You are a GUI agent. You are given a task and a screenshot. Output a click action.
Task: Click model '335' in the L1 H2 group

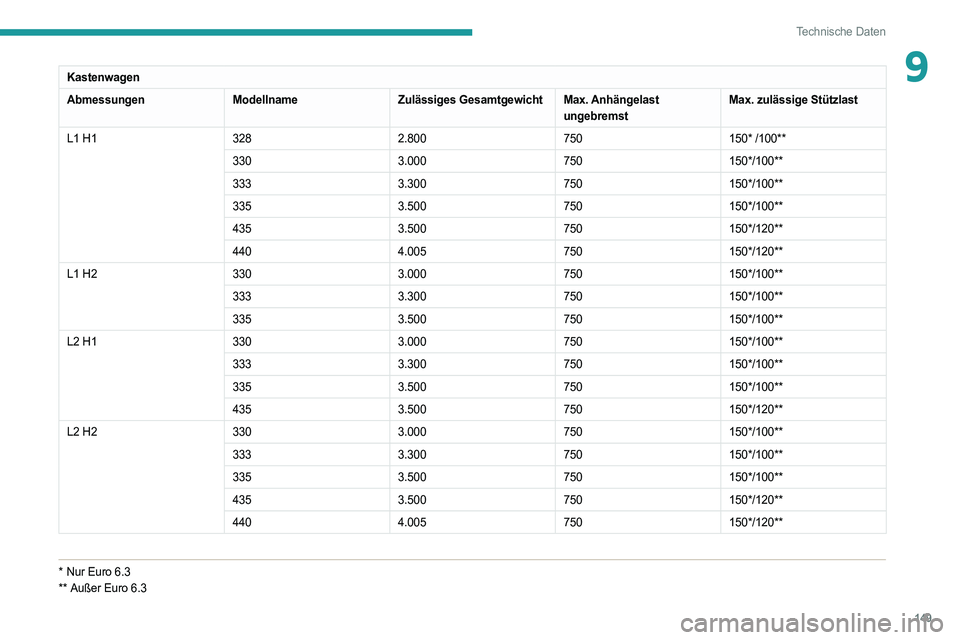(x=242, y=319)
